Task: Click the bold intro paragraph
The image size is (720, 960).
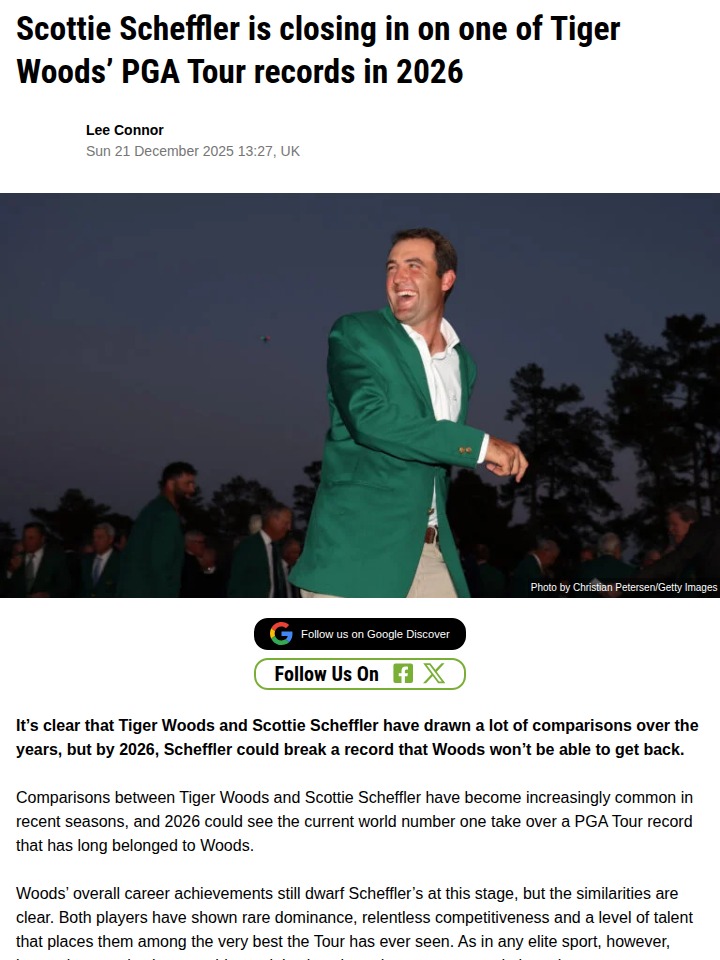Action: point(357,737)
